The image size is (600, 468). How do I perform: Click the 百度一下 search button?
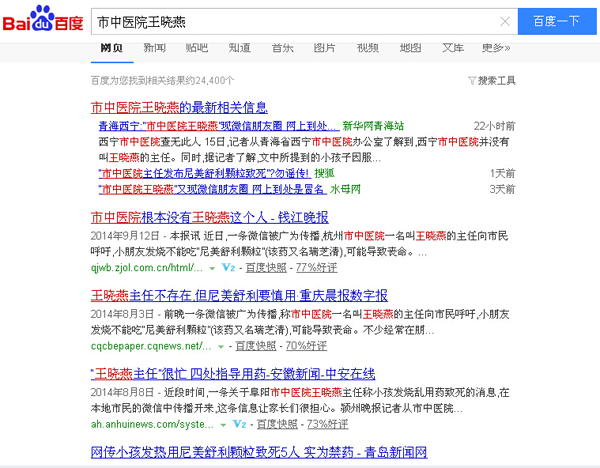557,21
